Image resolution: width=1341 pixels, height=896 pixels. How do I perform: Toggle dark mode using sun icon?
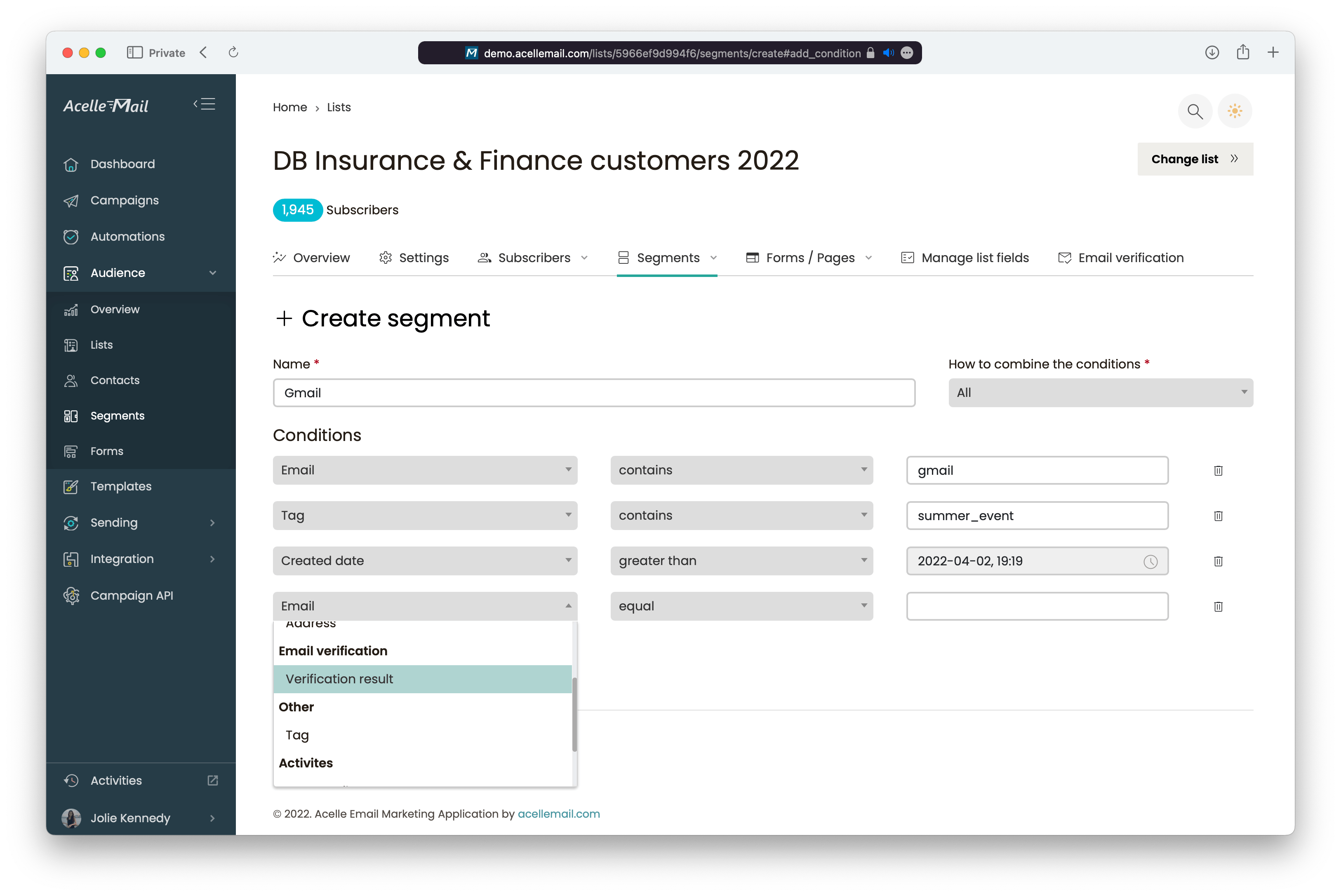coord(1235,111)
